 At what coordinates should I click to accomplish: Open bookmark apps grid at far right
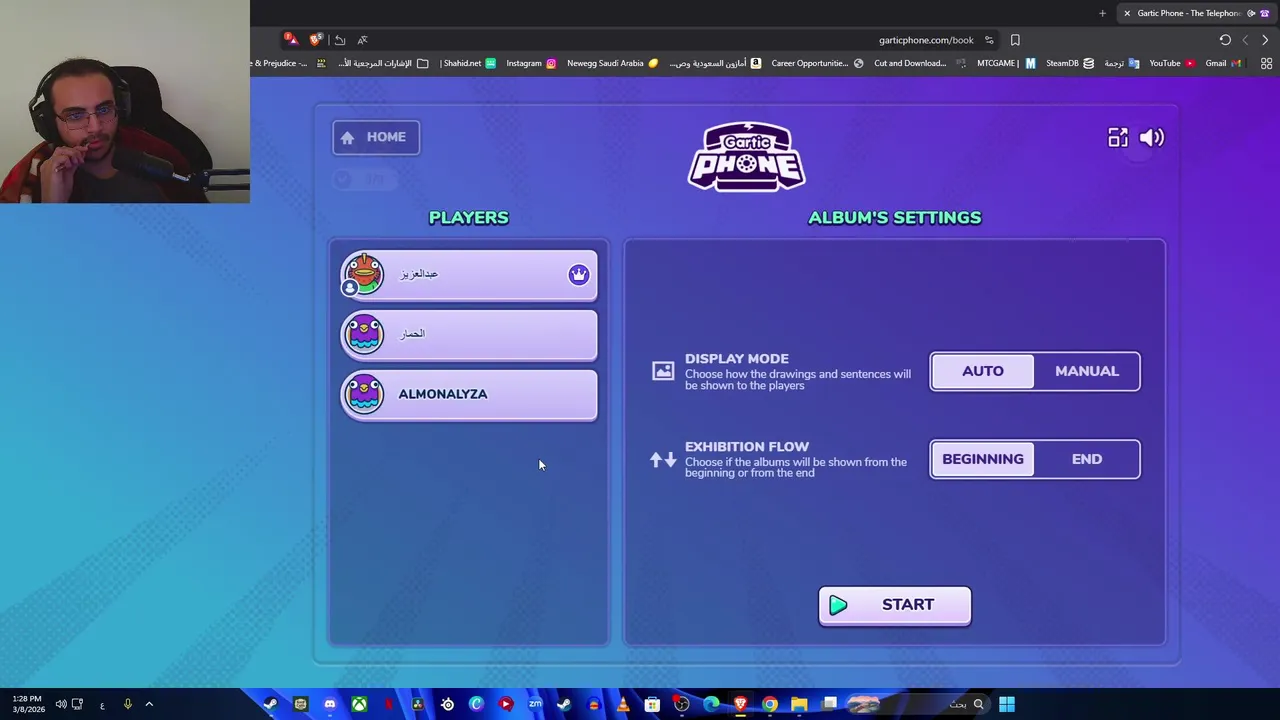(1266, 63)
